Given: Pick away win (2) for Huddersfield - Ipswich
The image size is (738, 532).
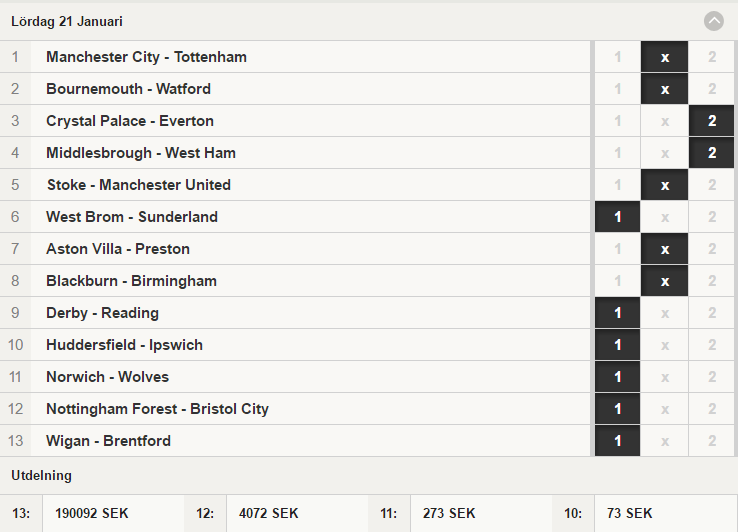Looking at the screenshot, I should click(x=712, y=345).
